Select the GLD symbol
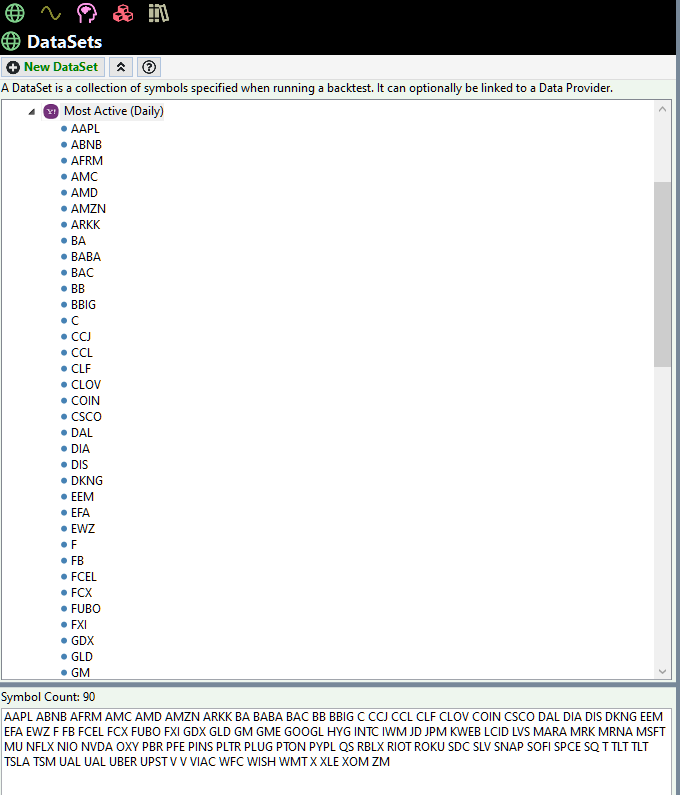This screenshot has height=795, width=680. (82, 656)
